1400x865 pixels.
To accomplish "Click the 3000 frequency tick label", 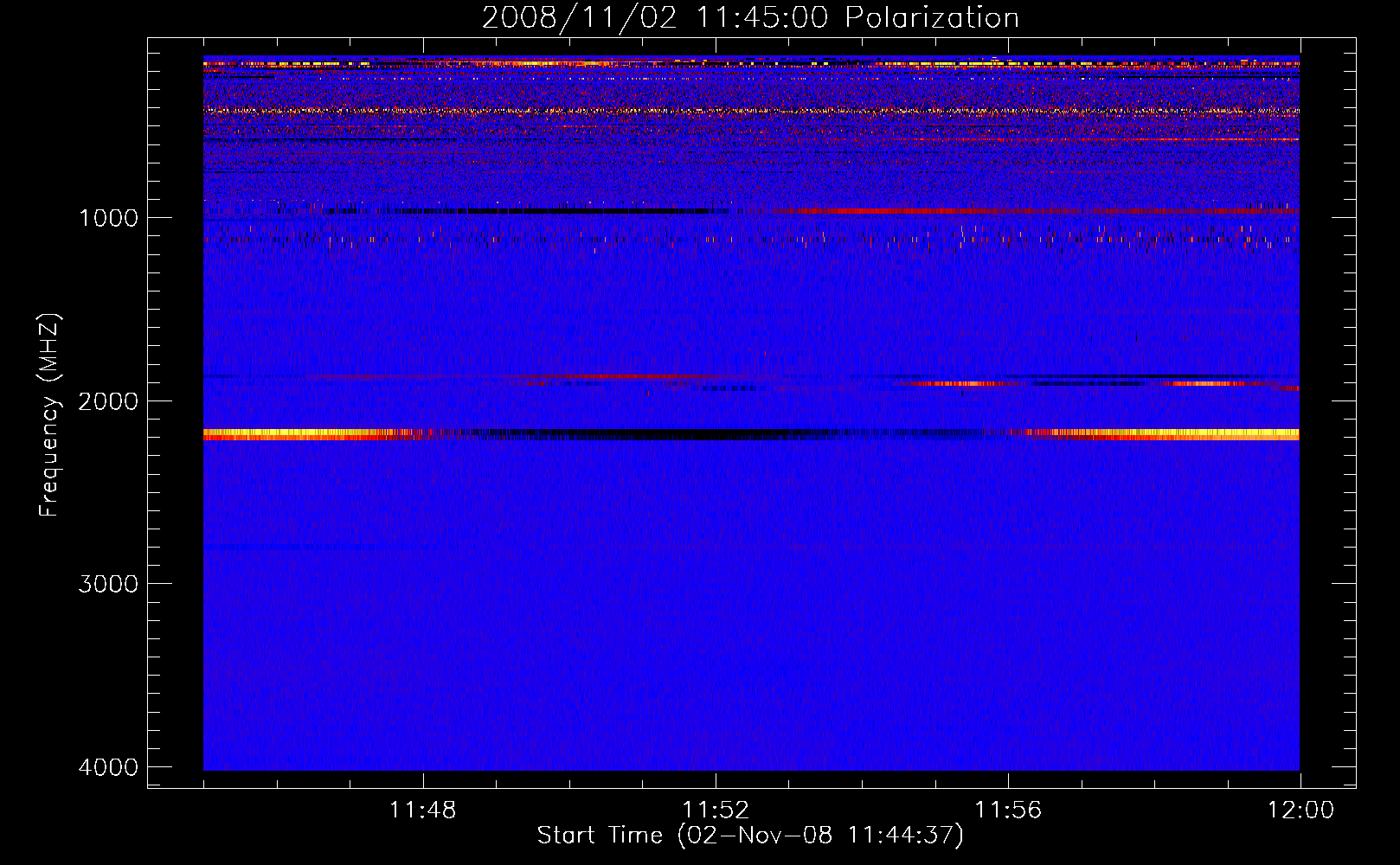I will pyautogui.click(x=108, y=584).
